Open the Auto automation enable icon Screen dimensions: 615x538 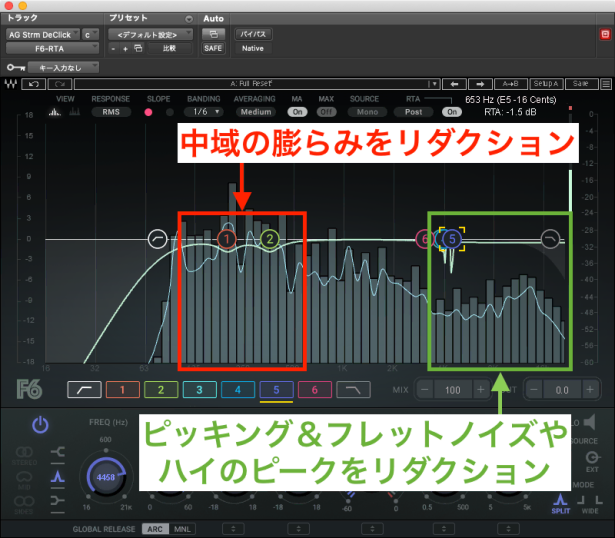(213, 35)
